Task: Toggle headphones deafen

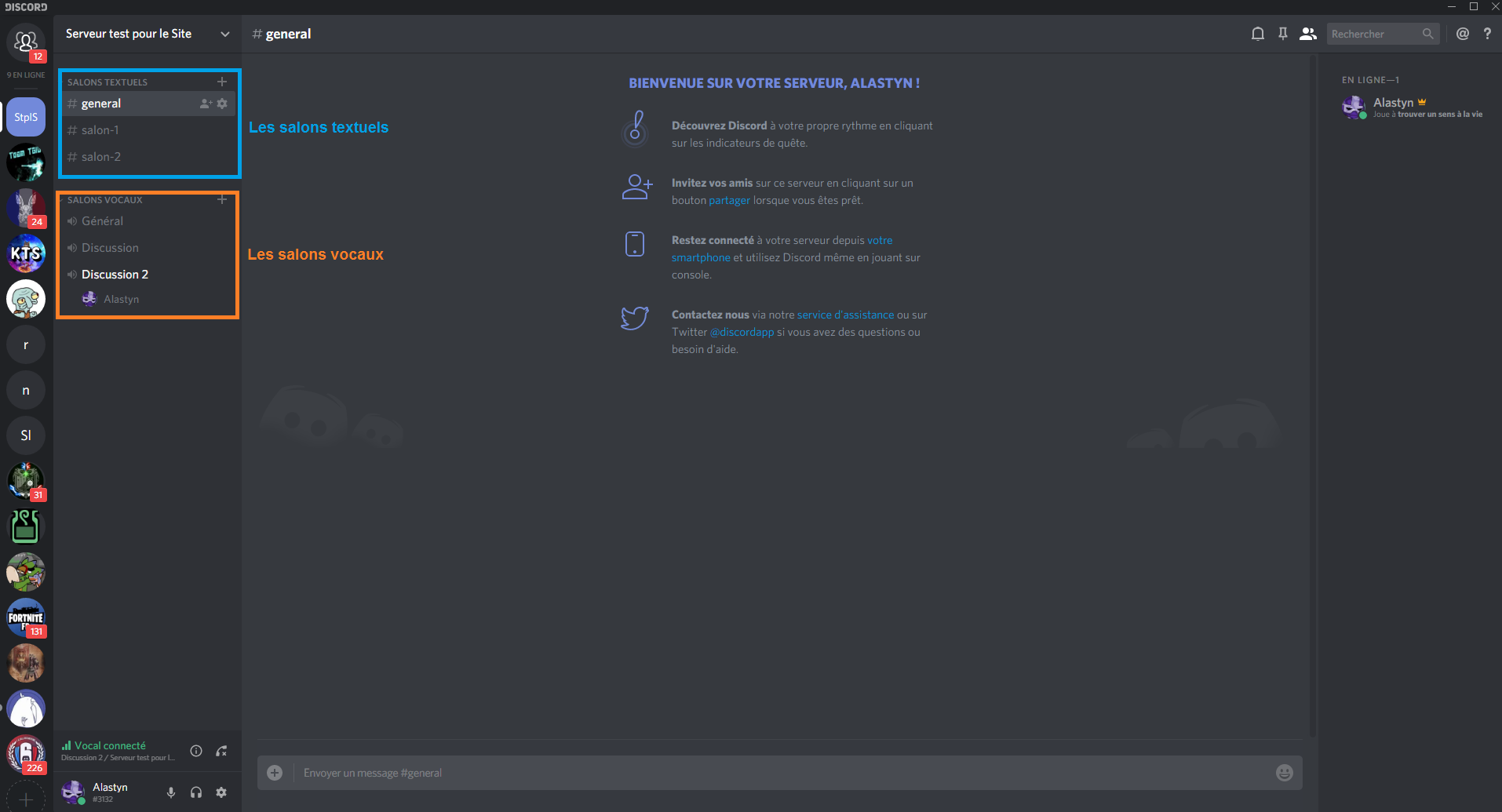Action: (x=196, y=792)
